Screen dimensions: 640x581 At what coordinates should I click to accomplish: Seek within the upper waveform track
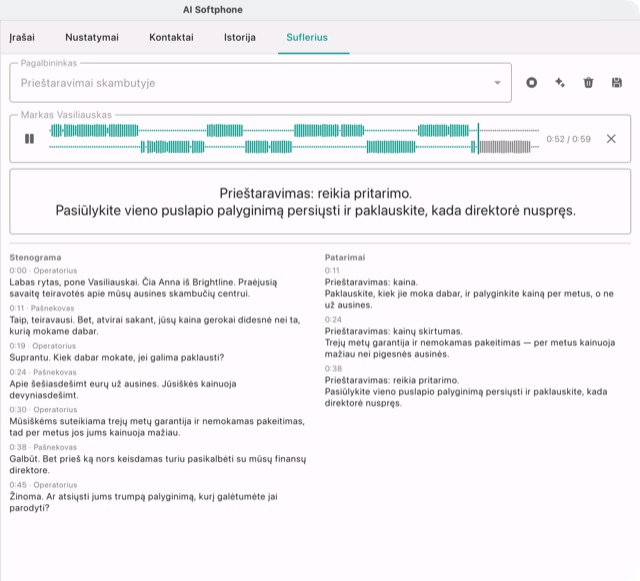pyautogui.click(x=294, y=131)
